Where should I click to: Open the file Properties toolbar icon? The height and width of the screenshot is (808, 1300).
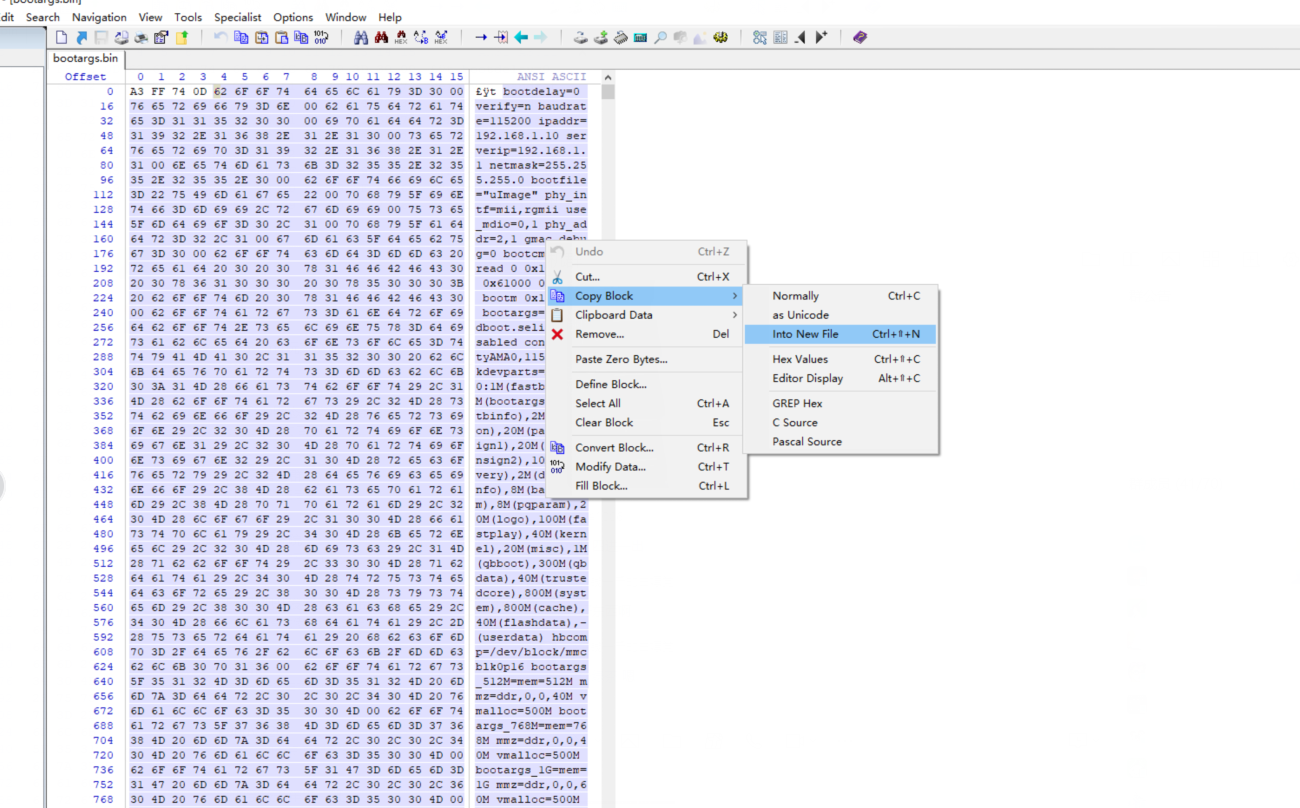161,37
